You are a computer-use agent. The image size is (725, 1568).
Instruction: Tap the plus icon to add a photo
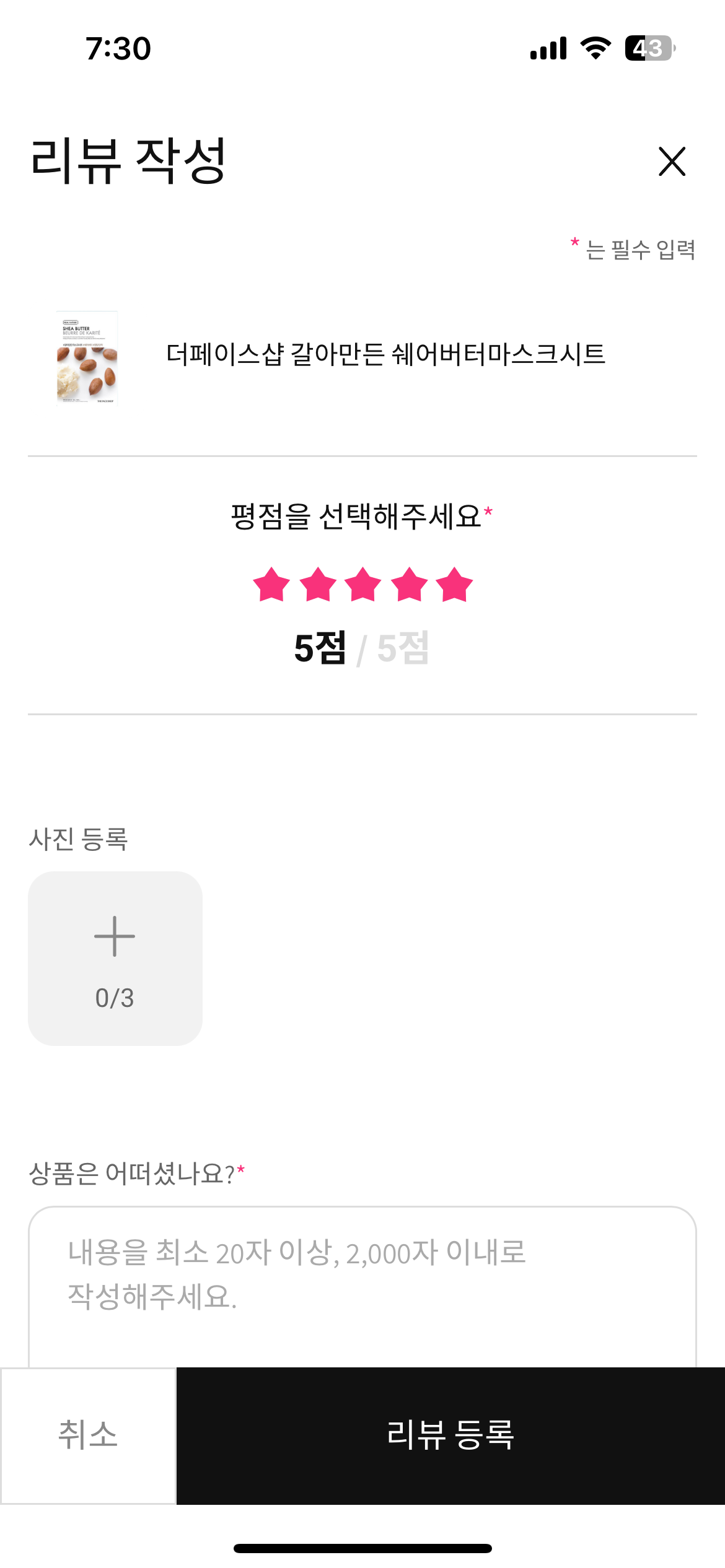pyautogui.click(x=115, y=936)
